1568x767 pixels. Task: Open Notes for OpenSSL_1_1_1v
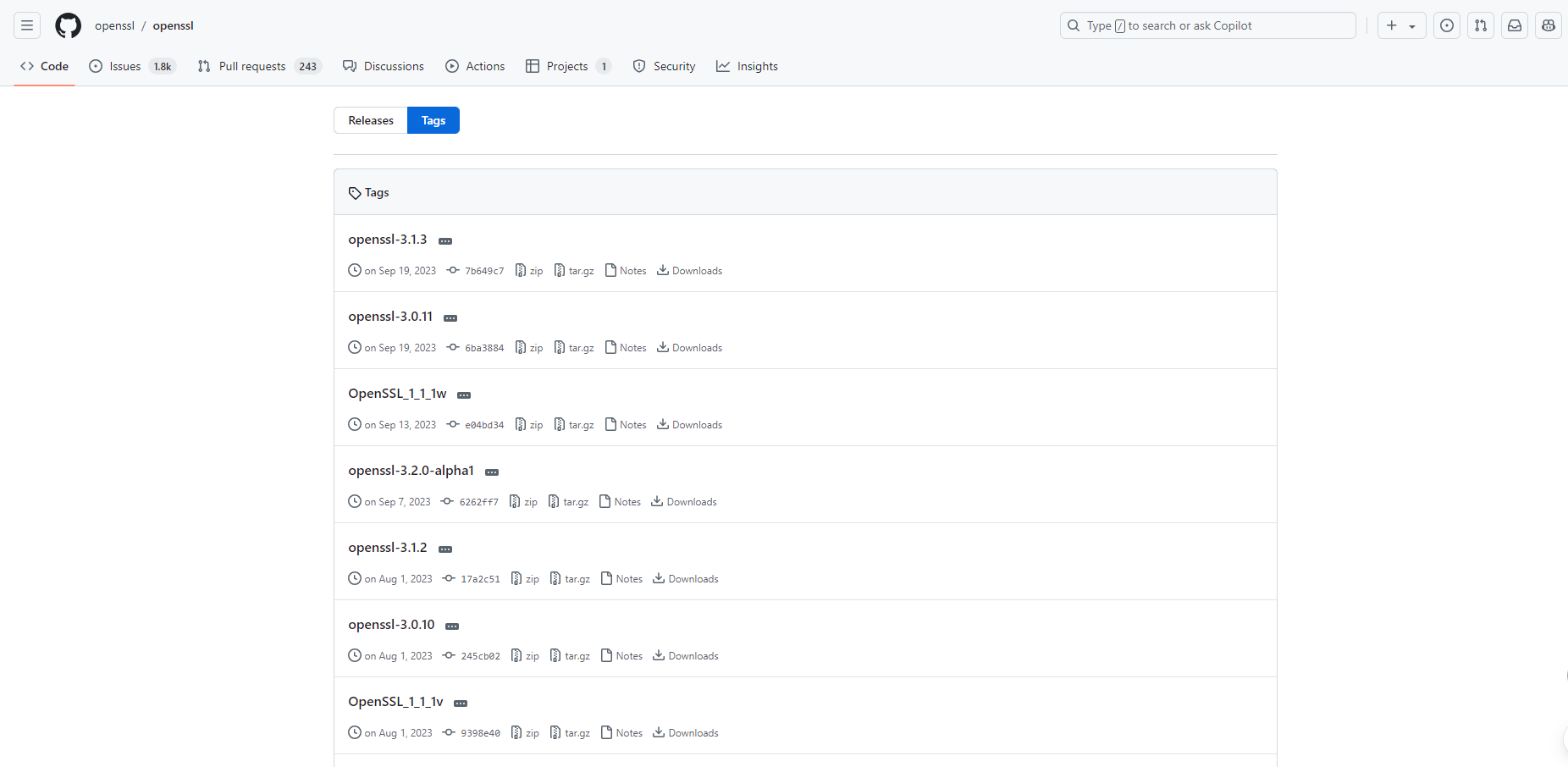621,733
